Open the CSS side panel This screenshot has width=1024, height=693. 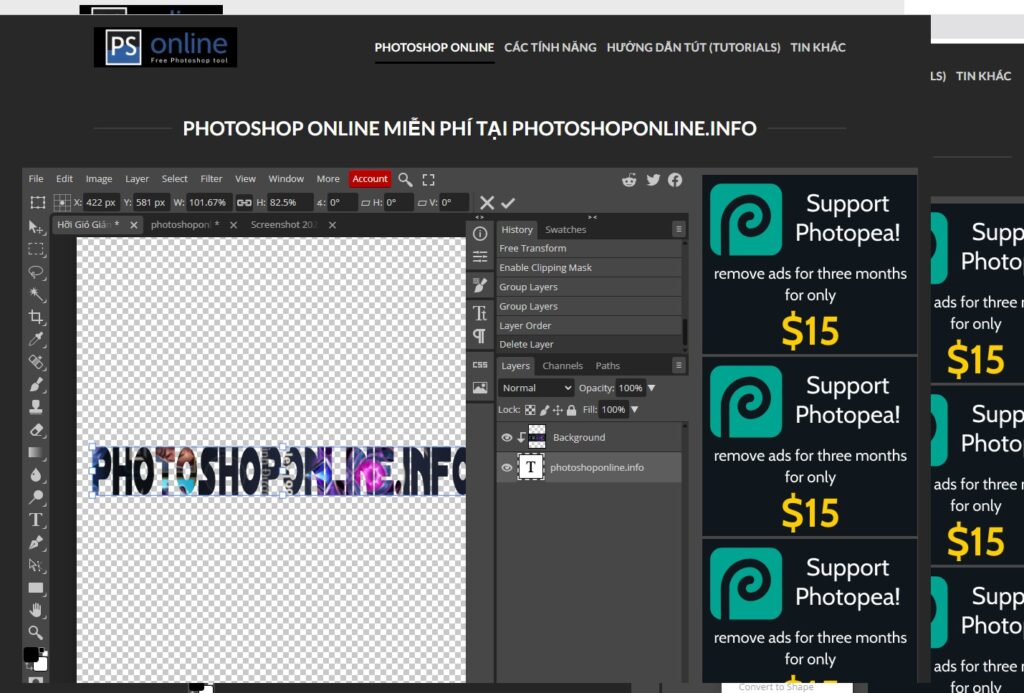[x=480, y=364]
